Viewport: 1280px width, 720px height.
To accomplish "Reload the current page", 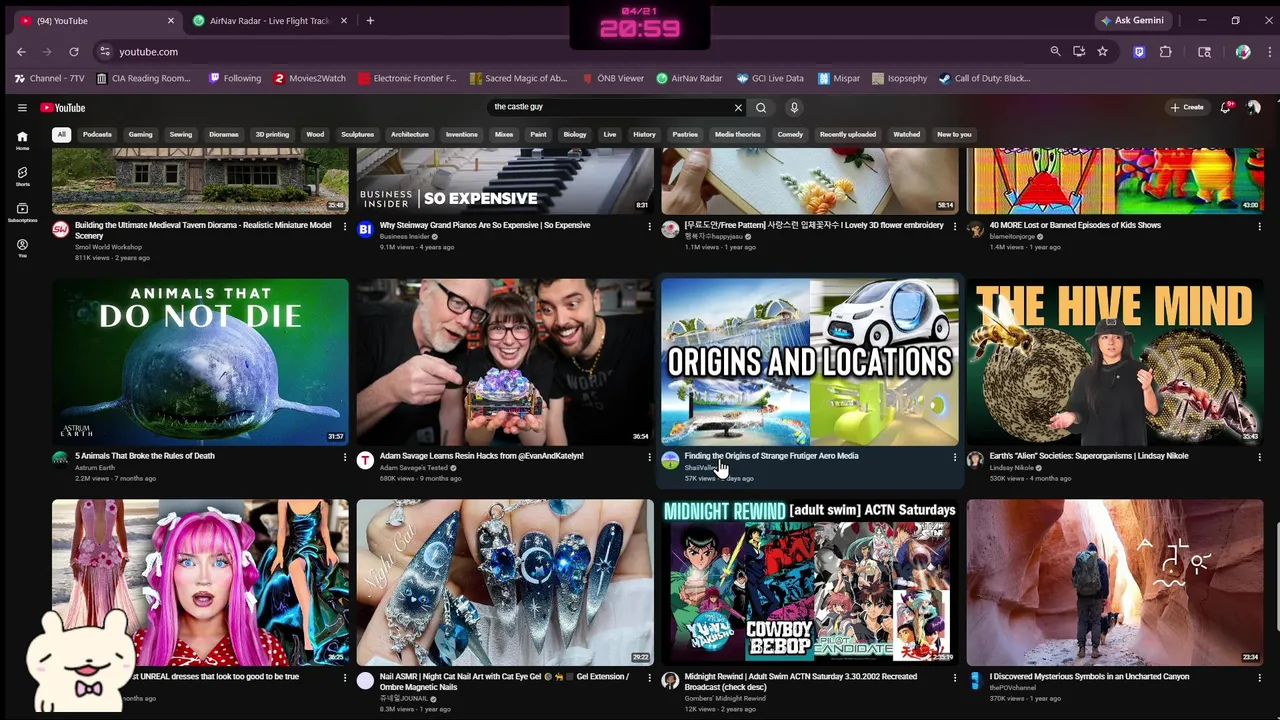I will pyautogui.click(x=74, y=52).
